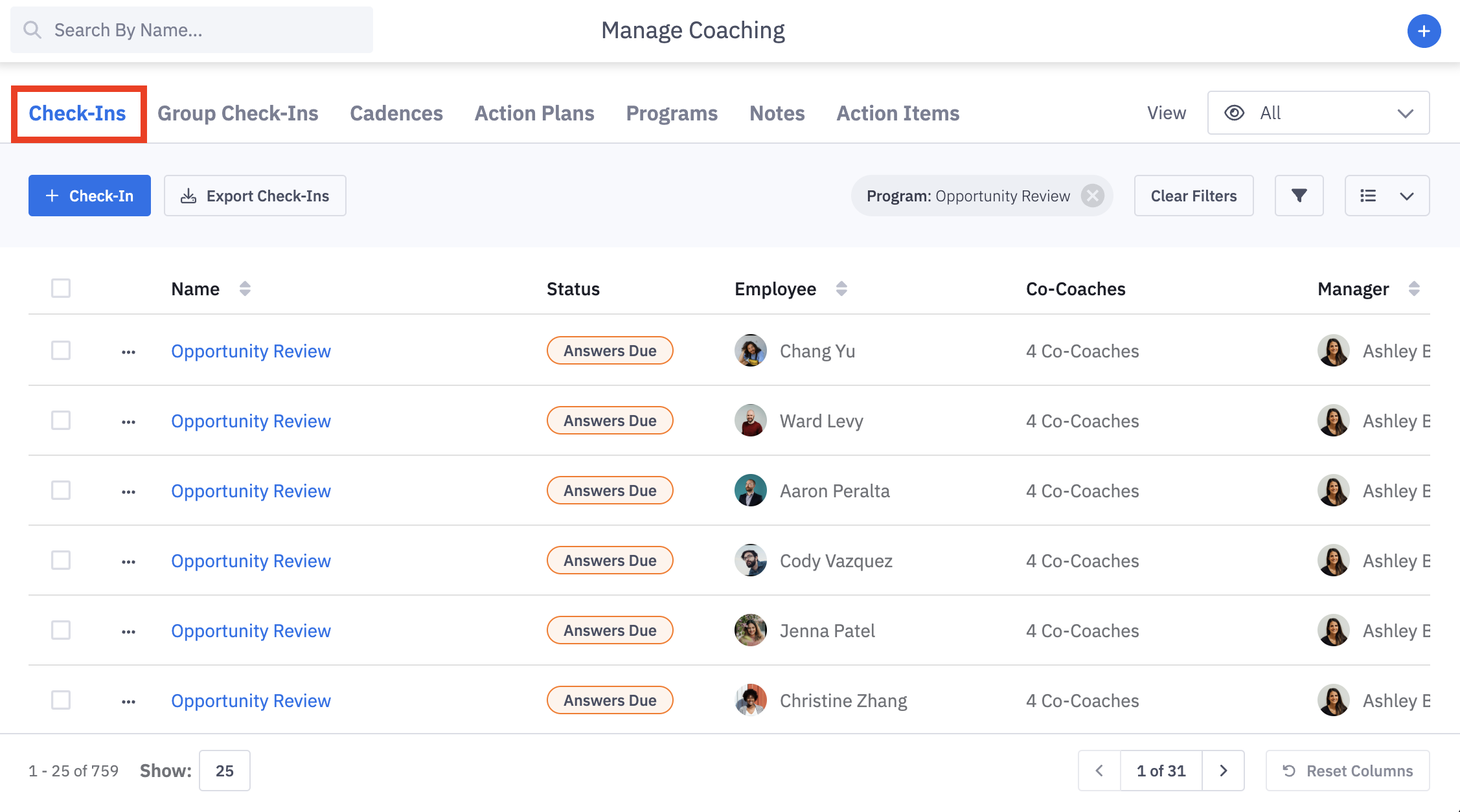
Task: Open three-dot menu for Jenna Patel row
Action: (x=128, y=631)
